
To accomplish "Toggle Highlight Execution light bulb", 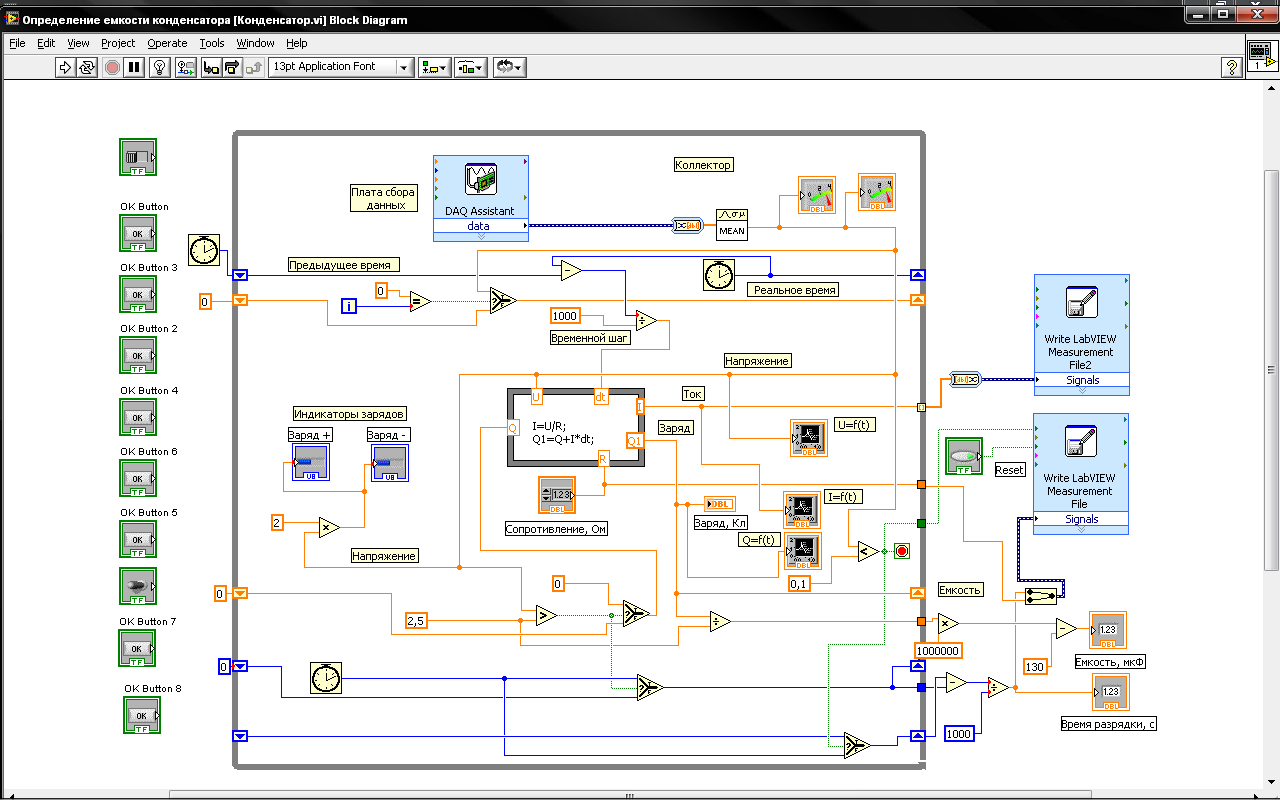I will [159, 67].
